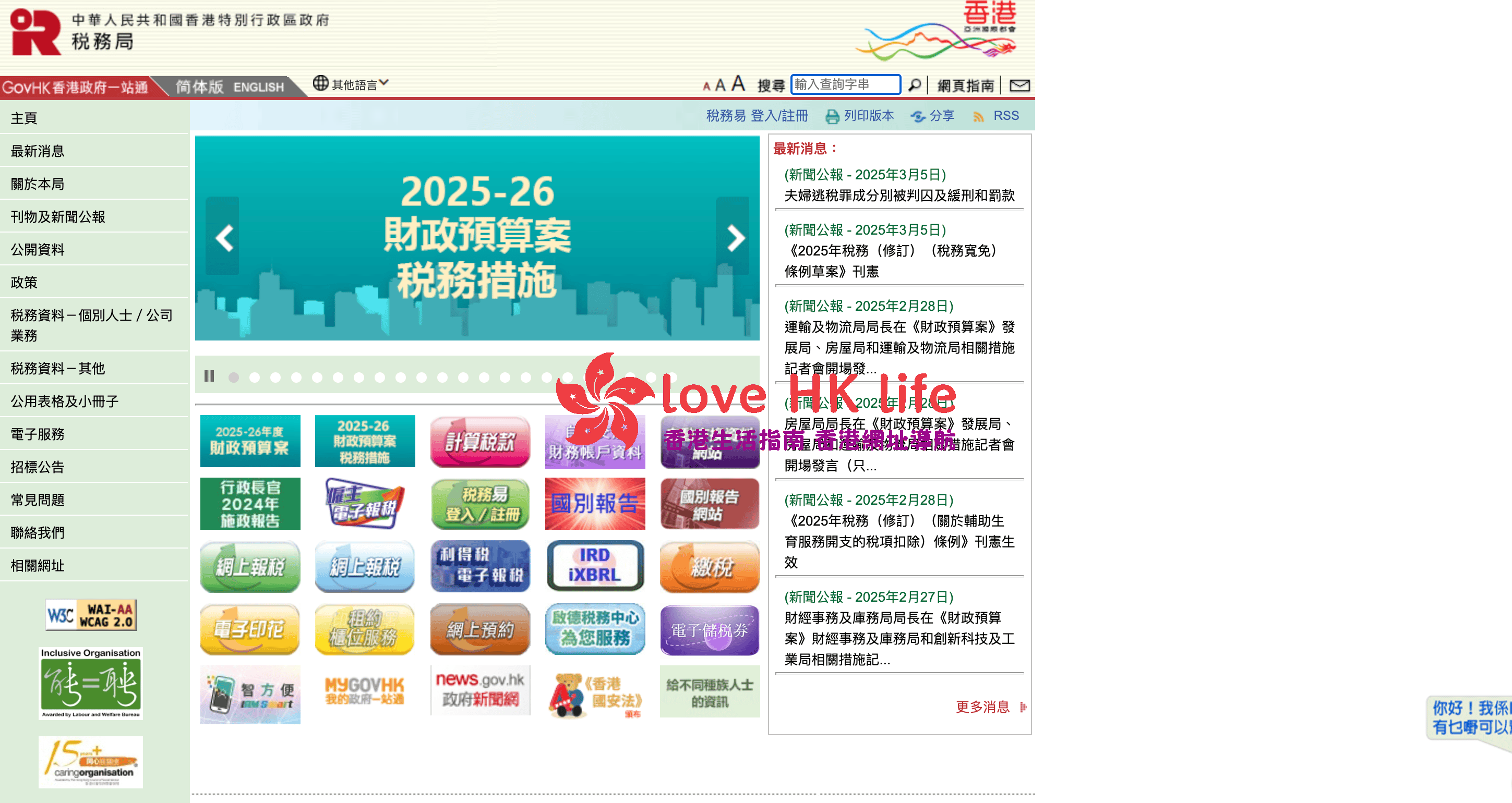Image resolution: width=1512 pixels, height=803 pixels.
Task: Select the 繳稅 payment icon
Action: tap(709, 567)
